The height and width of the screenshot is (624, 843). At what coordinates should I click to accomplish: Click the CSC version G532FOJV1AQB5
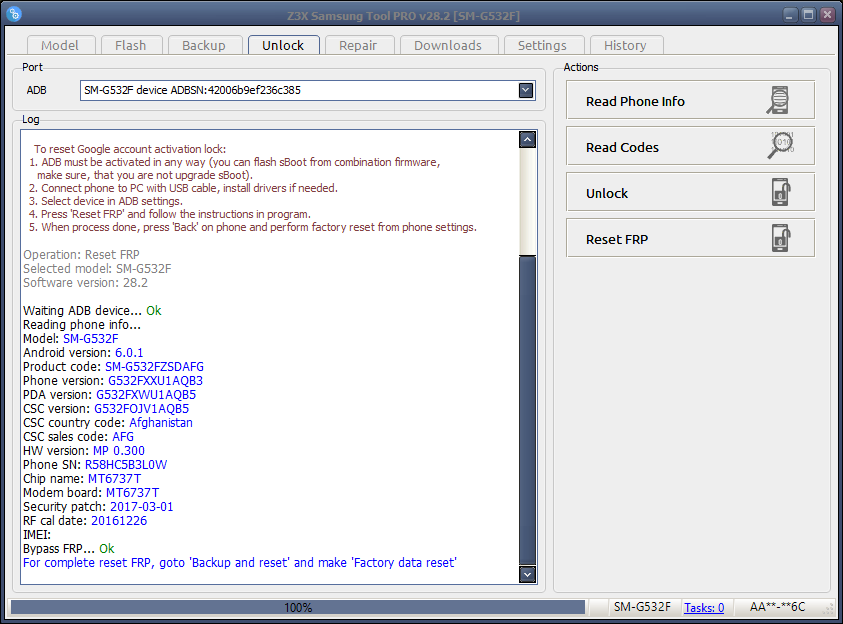141,409
